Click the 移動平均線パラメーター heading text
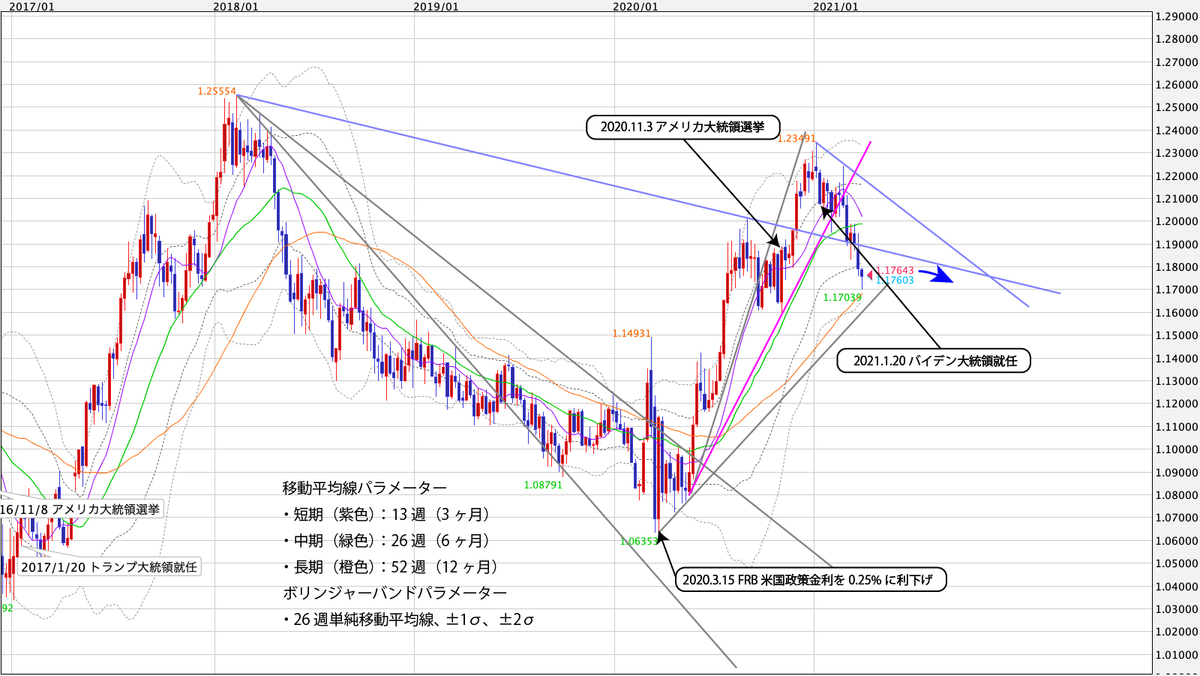This screenshot has width=1200, height=676. click(x=365, y=488)
